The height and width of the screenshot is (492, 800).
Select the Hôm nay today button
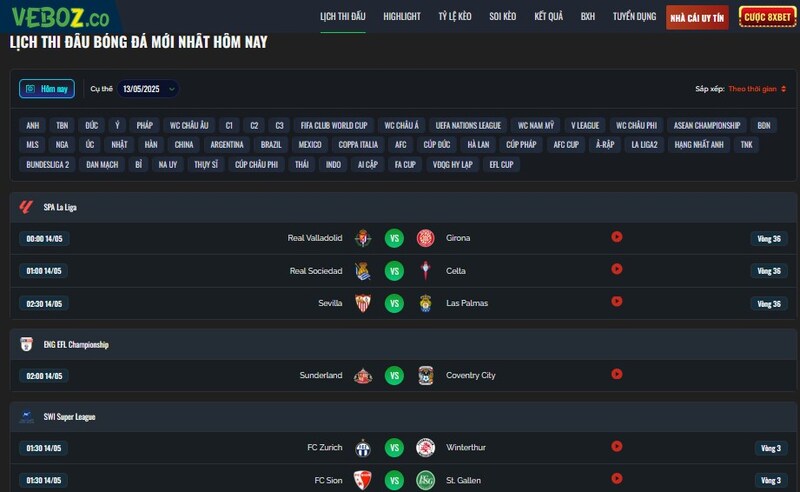47,89
